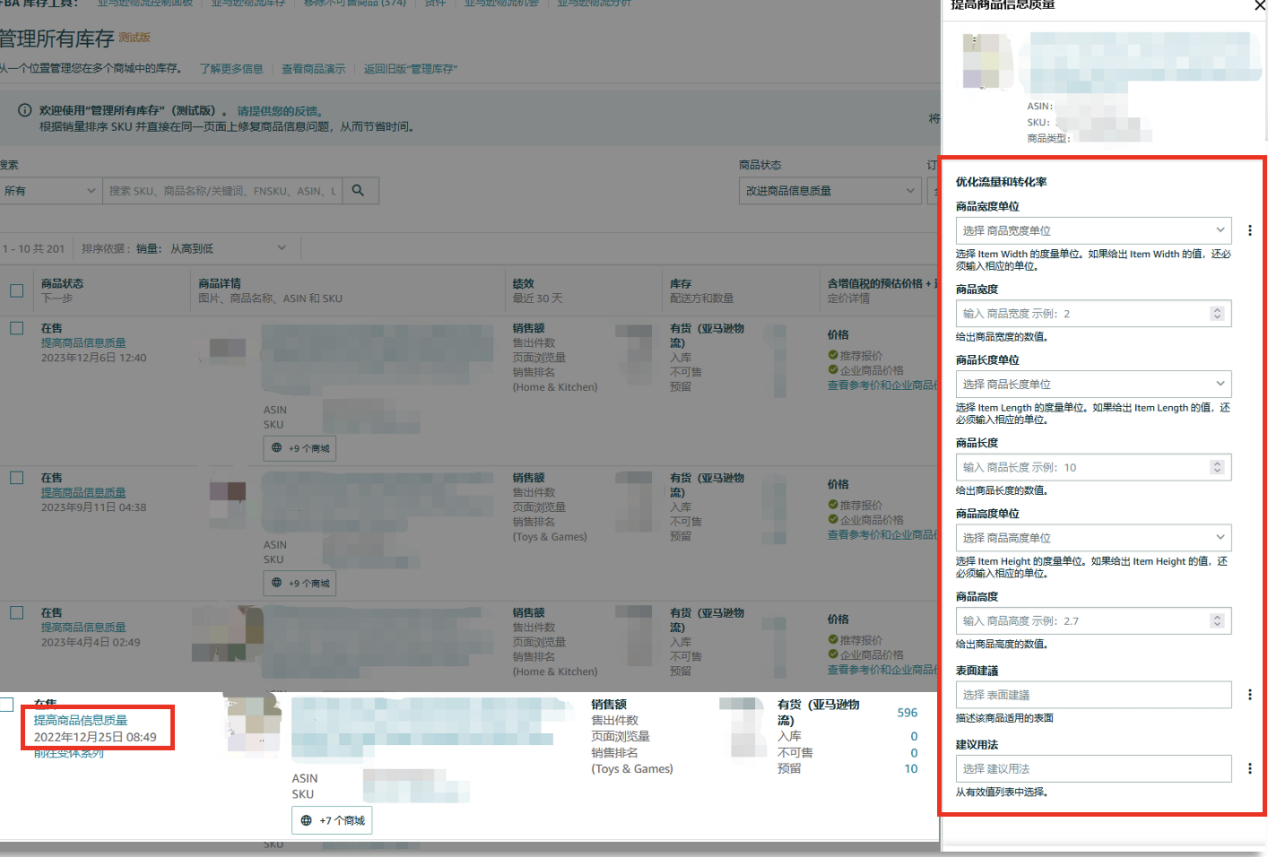Focus the SKU search input field
The image size is (1268, 857).
tap(222, 190)
